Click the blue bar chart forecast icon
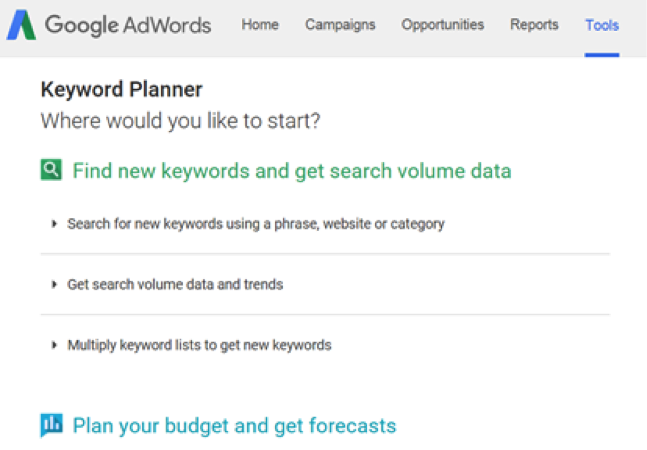Viewport: 647px width, 450px height. click(52, 424)
